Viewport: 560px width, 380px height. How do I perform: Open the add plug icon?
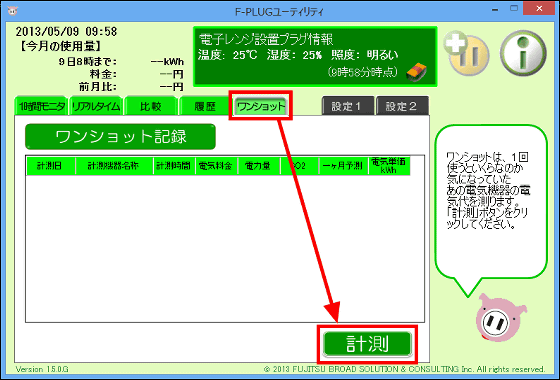click(x=466, y=54)
